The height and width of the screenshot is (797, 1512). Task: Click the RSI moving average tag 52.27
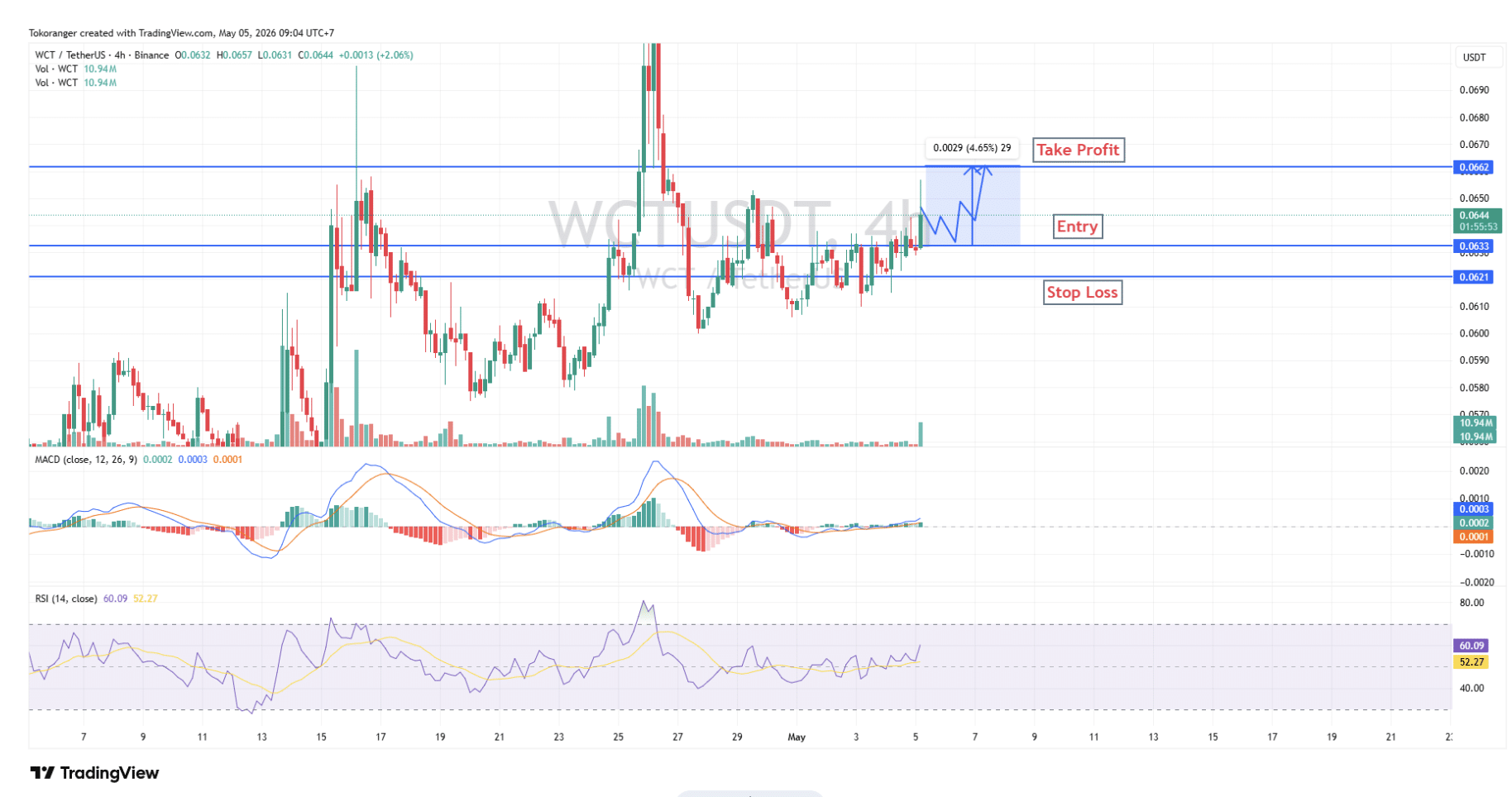tap(1471, 661)
